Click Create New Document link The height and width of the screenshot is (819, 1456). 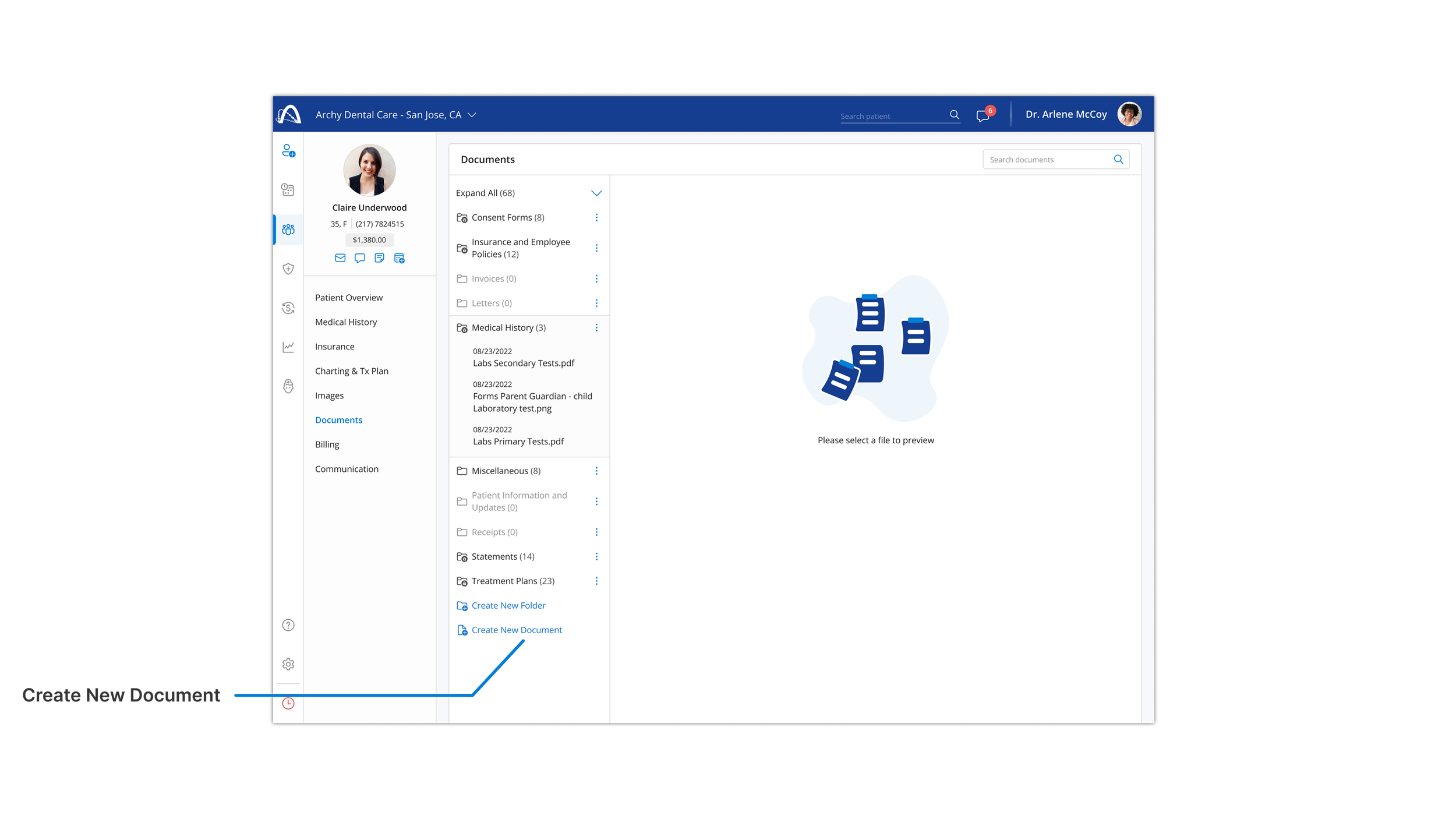coord(516,630)
